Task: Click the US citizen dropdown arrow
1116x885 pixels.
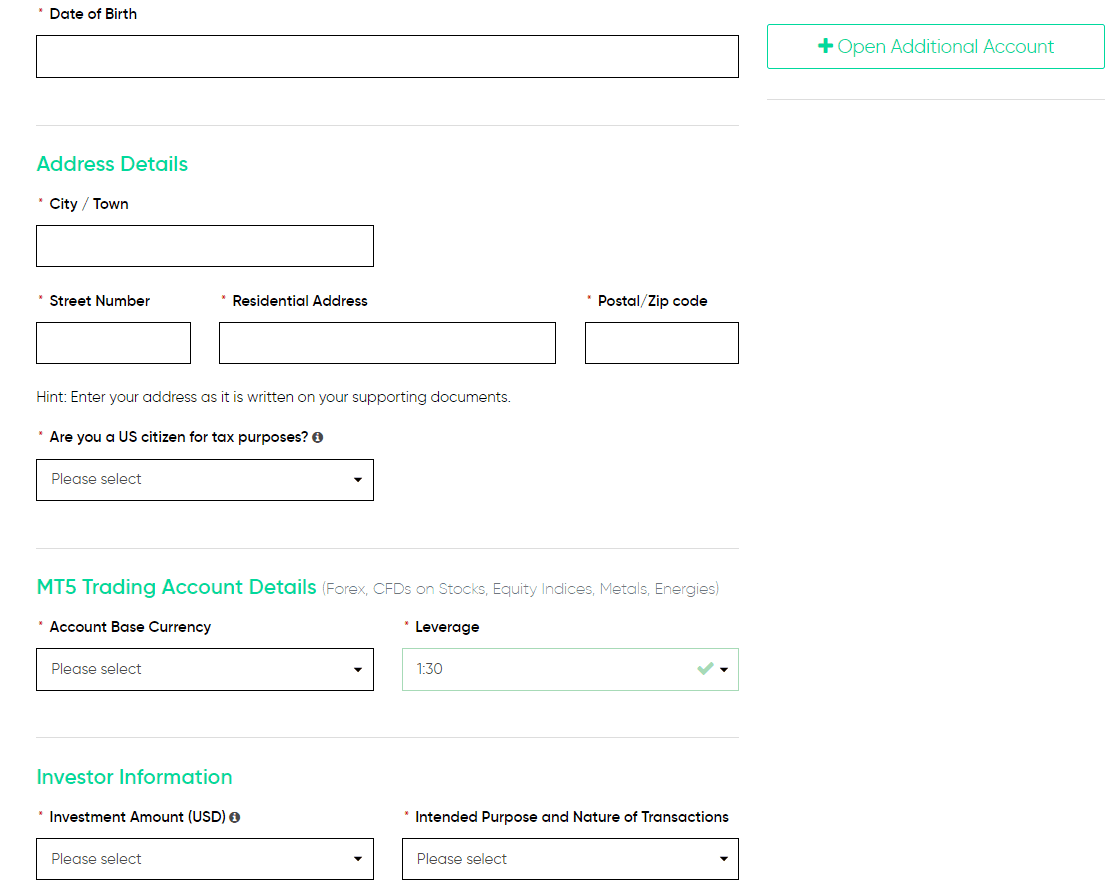Action: [x=358, y=480]
